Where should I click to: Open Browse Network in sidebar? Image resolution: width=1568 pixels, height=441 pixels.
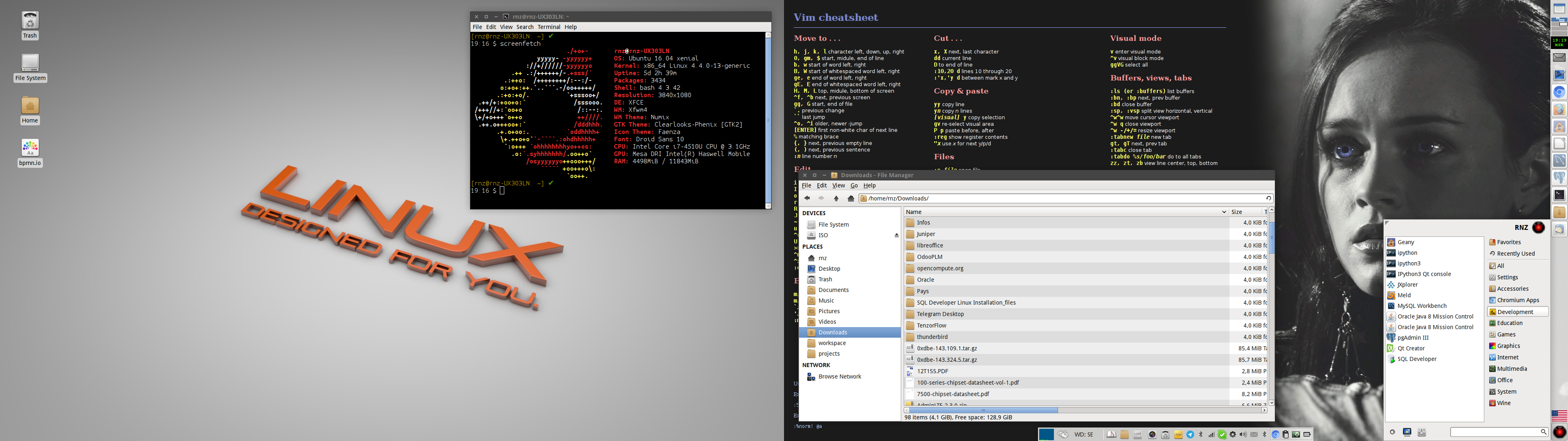(x=839, y=376)
